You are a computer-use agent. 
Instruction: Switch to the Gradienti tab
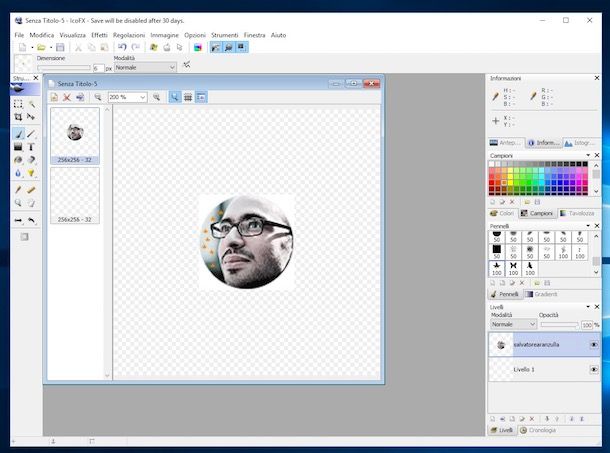tap(543, 295)
